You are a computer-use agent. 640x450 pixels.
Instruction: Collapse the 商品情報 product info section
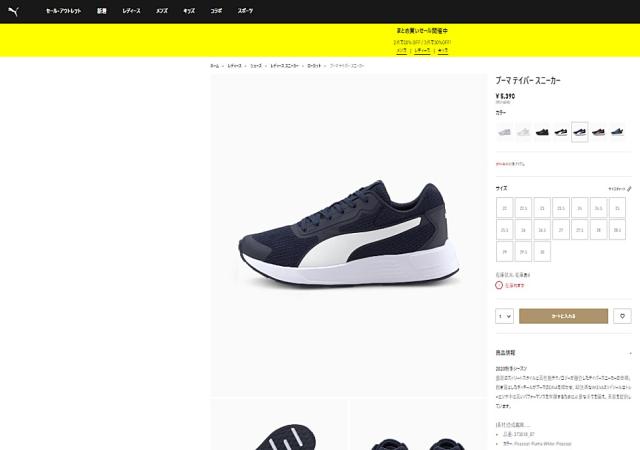tap(630, 353)
